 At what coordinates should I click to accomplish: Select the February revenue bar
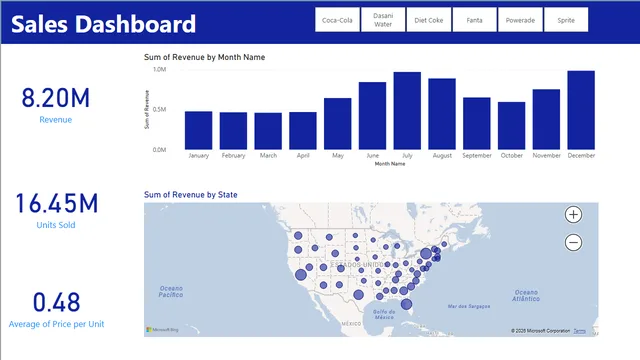coord(233,131)
